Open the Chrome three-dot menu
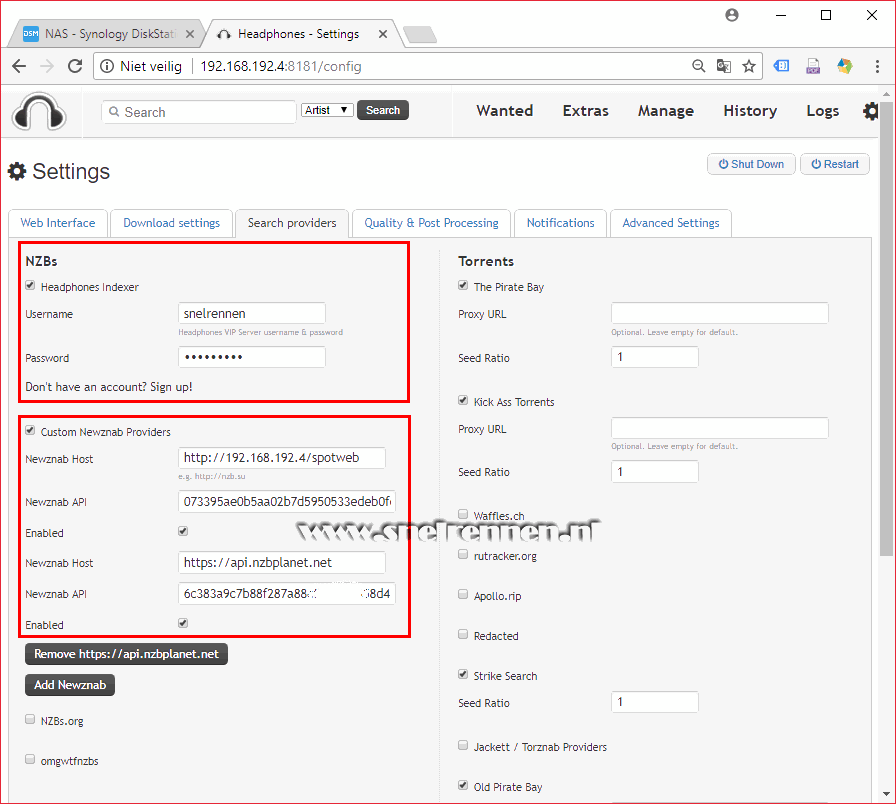Screen dimensions: 896x804 point(877,66)
